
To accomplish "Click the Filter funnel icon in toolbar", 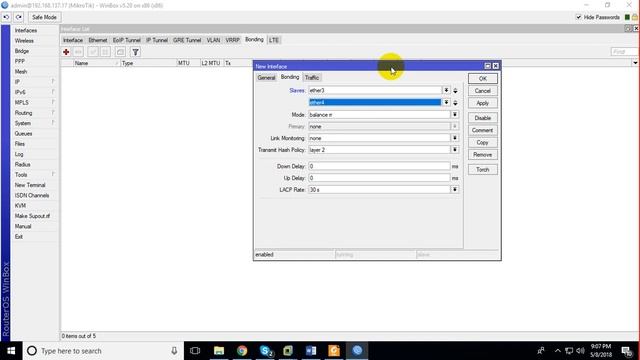I will click(x=136, y=52).
